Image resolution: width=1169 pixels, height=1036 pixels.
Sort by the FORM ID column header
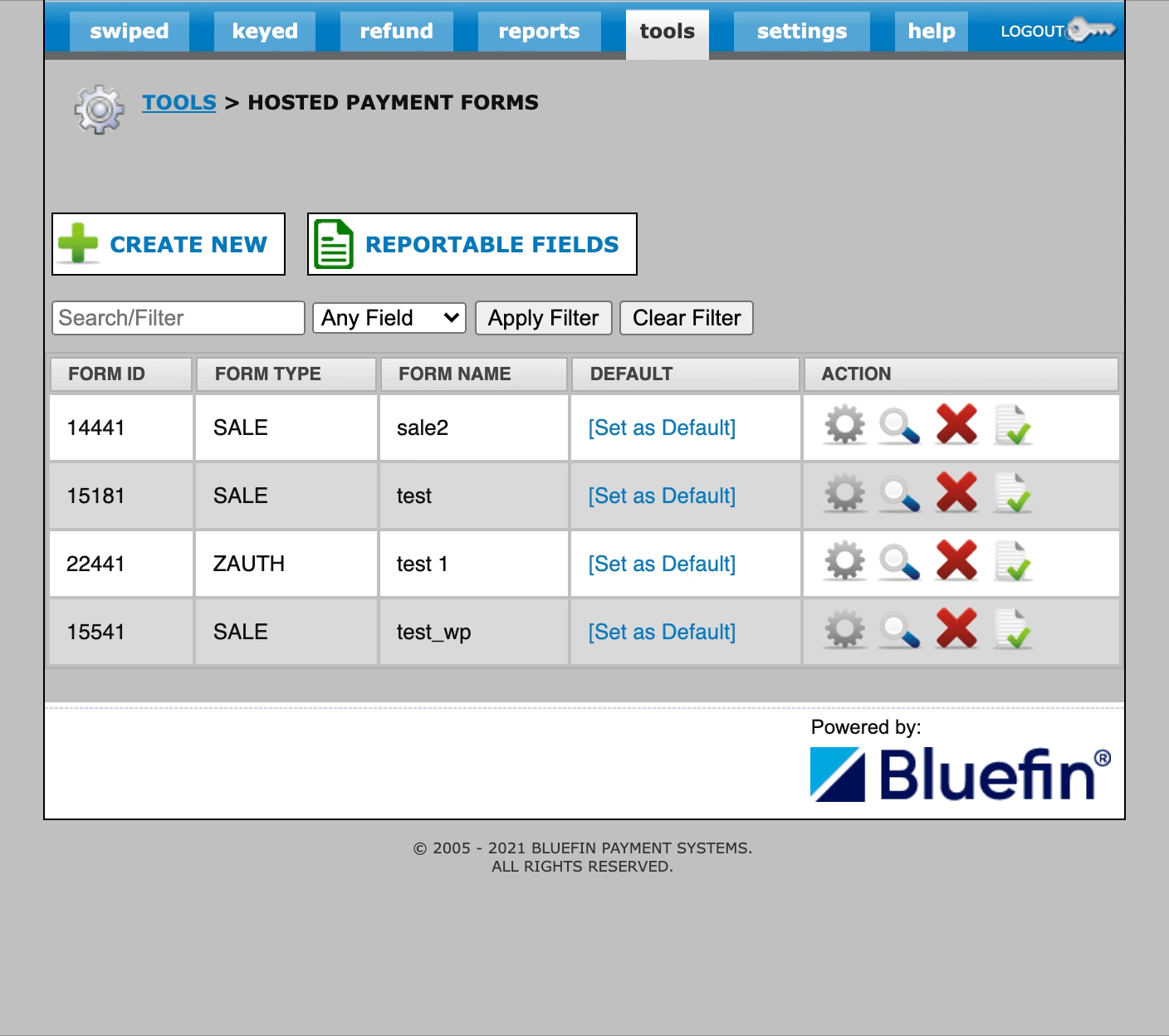coord(121,374)
